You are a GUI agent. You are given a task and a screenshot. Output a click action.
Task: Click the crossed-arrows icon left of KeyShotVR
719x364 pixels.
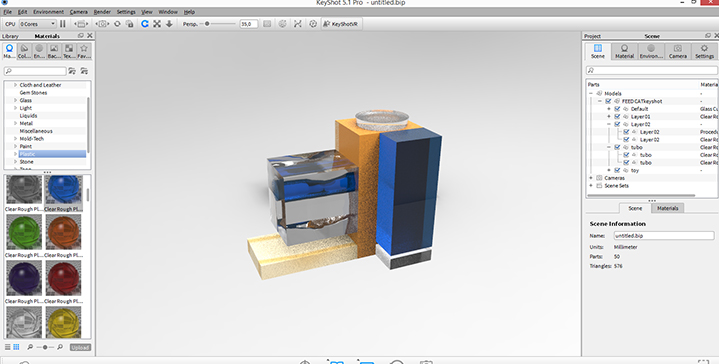(298, 24)
